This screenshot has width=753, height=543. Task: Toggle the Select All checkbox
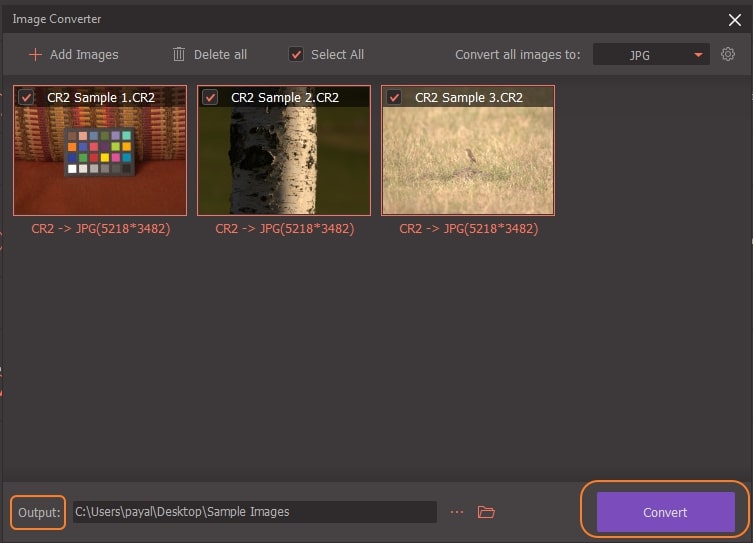(296, 55)
